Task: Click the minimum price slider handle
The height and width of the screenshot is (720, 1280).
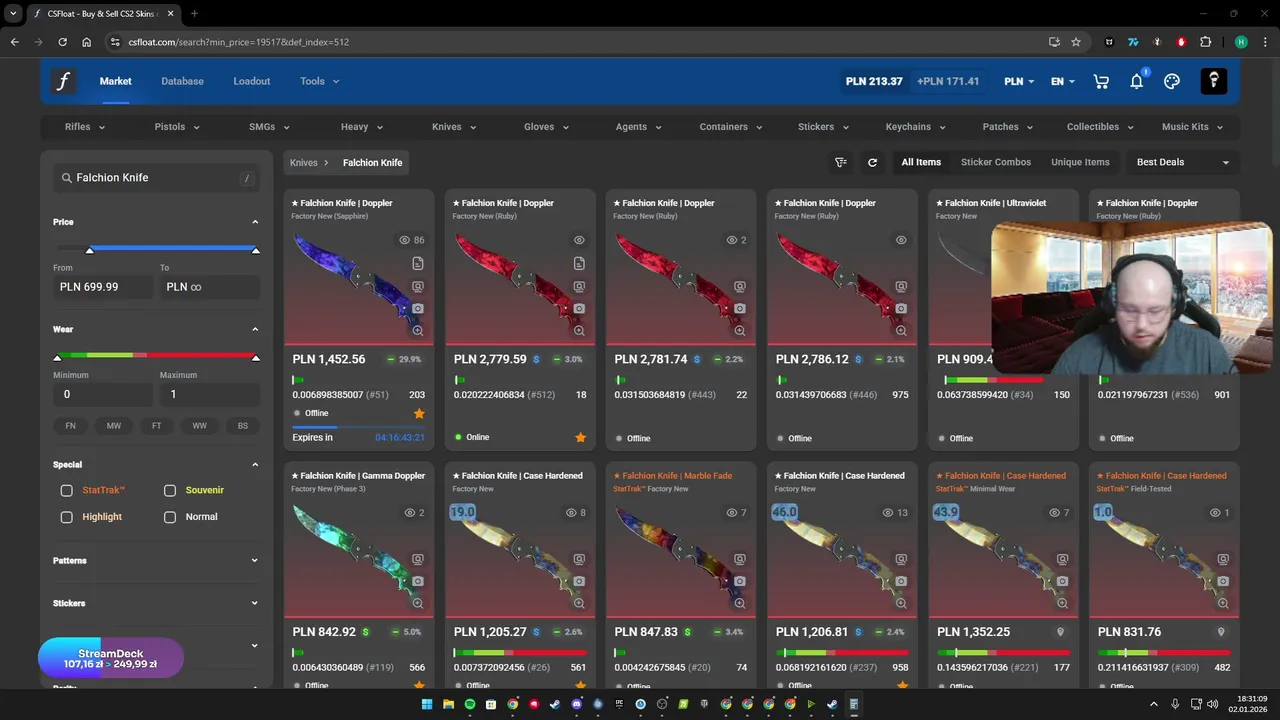Action: [90, 249]
